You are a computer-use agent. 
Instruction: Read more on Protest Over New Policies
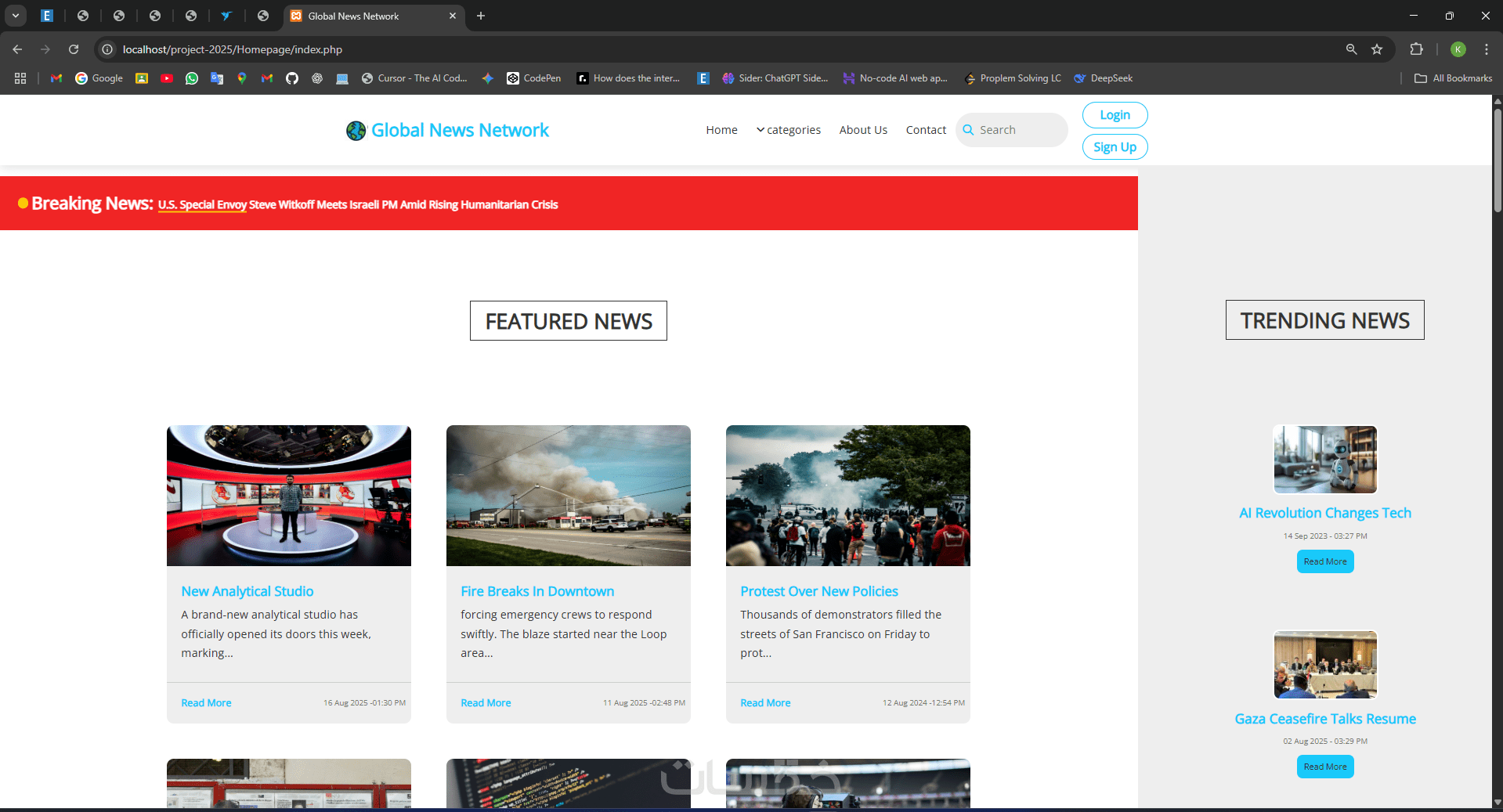[x=765, y=703]
